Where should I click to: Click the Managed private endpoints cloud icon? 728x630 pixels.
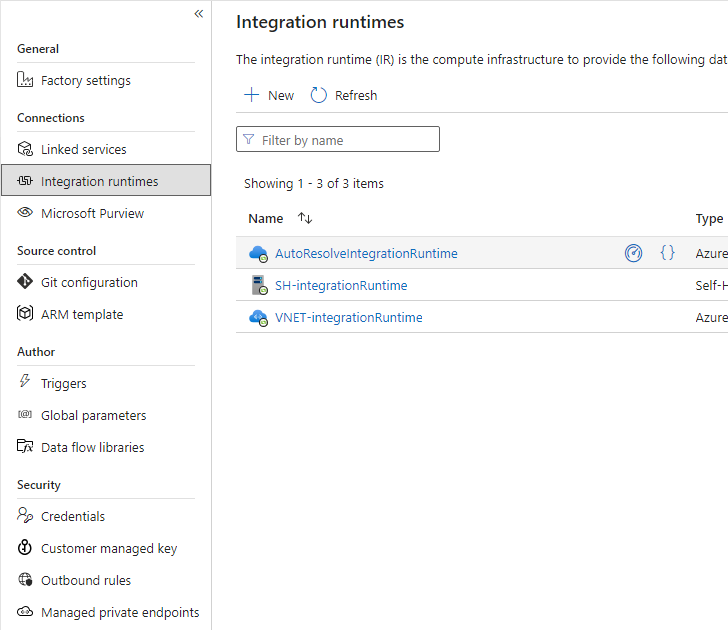click(25, 611)
